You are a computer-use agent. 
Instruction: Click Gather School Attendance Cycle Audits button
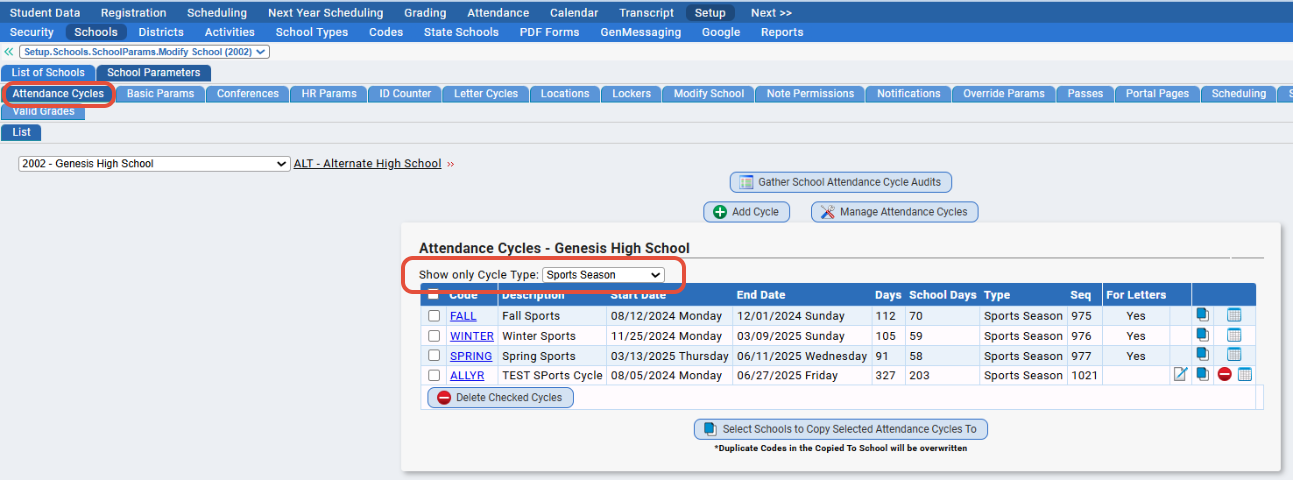[841, 182]
